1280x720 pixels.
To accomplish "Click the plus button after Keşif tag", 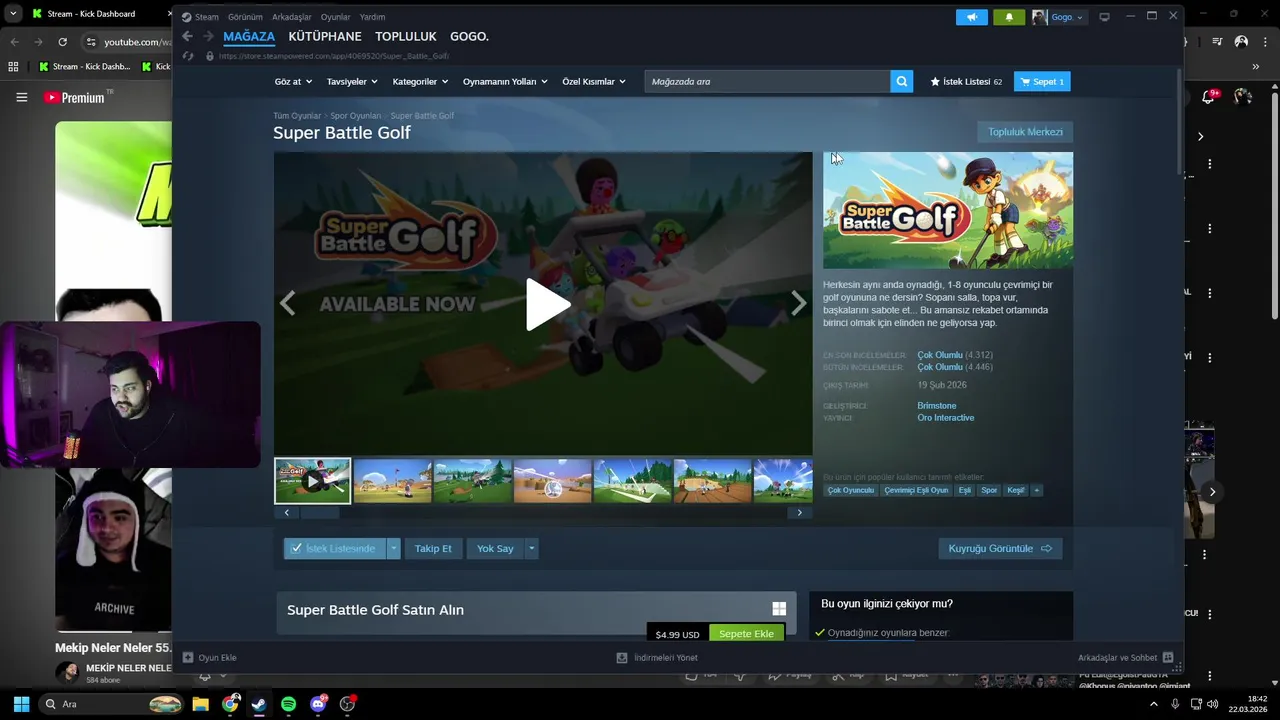I will 1036,490.
